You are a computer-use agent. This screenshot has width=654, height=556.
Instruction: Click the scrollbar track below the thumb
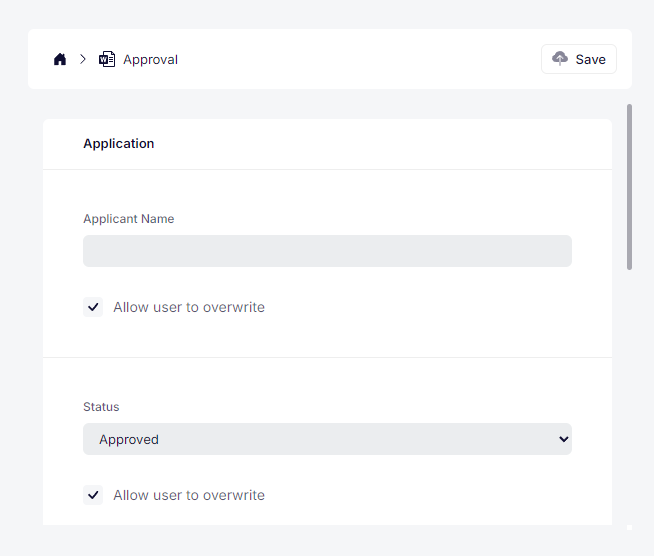[629, 400]
